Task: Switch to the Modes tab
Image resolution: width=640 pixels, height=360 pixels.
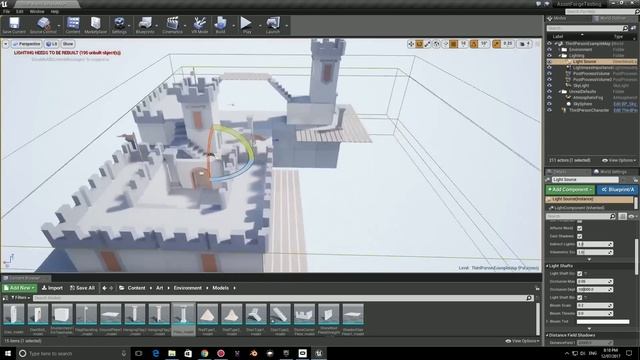Action: click(557, 18)
